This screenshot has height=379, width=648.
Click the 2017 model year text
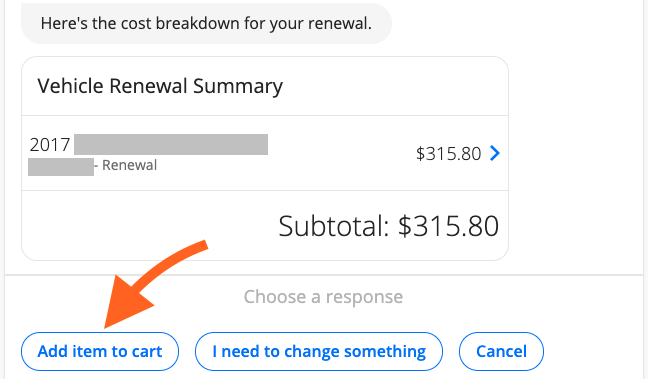(x=50, y=145)
